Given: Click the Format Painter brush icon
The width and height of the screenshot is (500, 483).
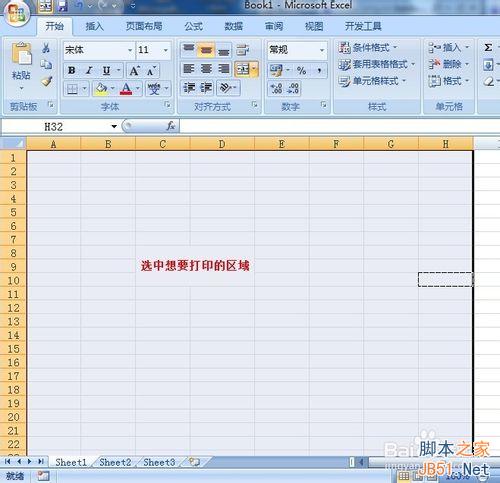Looking at the screenshot, I should click(x=46, y=81).
